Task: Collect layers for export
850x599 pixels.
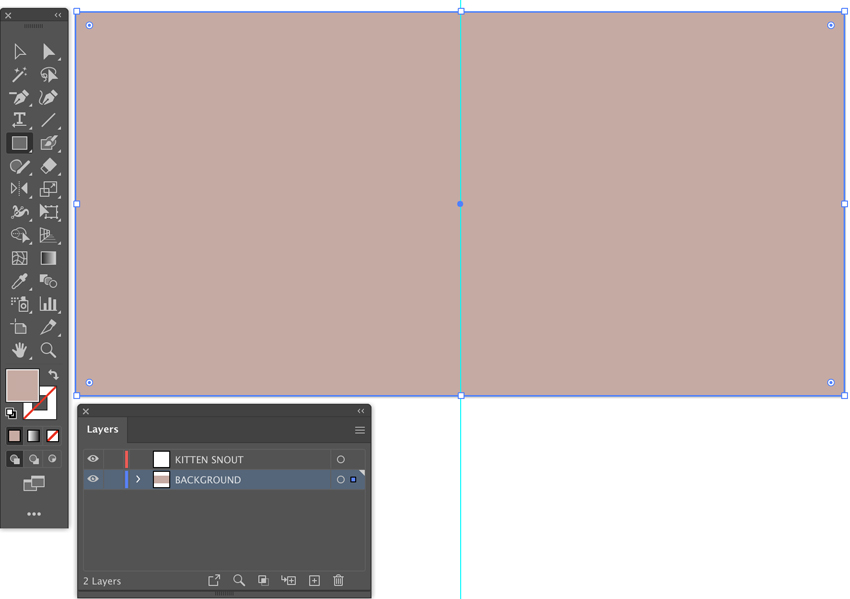Action: 214,581
